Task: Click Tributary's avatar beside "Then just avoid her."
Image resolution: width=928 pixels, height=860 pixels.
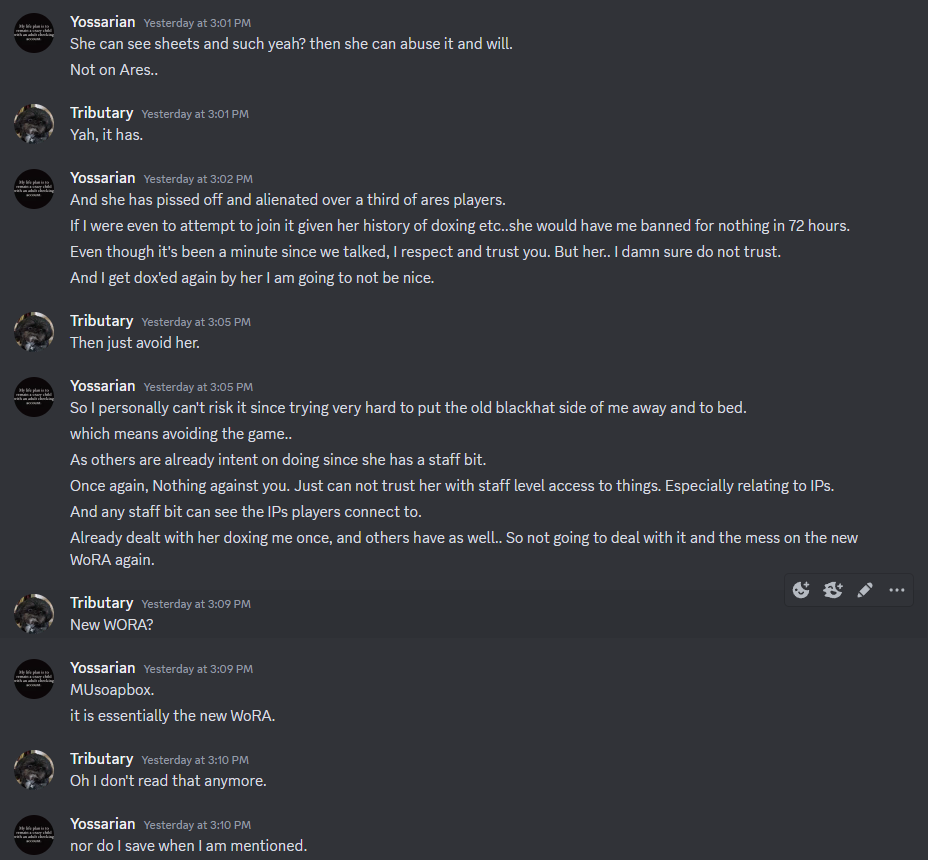Action: [33, 332]
